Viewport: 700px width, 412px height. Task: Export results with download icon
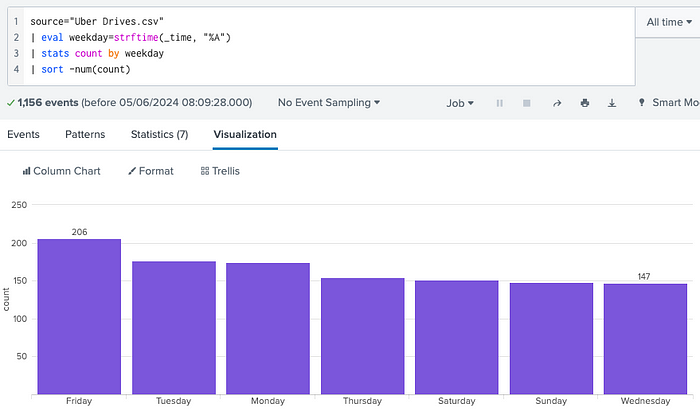612,103
